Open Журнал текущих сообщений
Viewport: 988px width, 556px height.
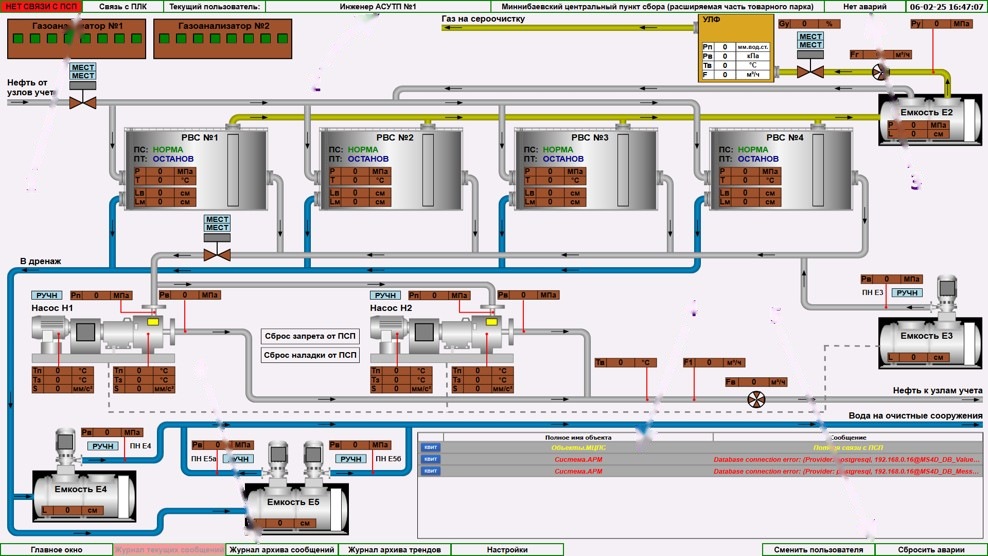pyautogui.click(x=169, y=550)
